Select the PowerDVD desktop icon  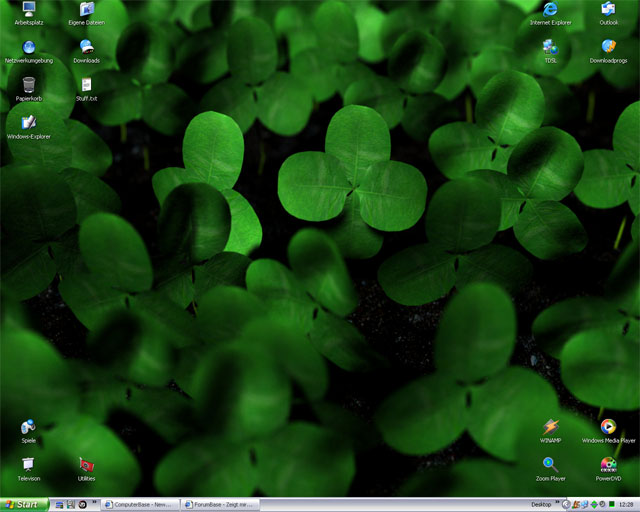coord(608,470)
